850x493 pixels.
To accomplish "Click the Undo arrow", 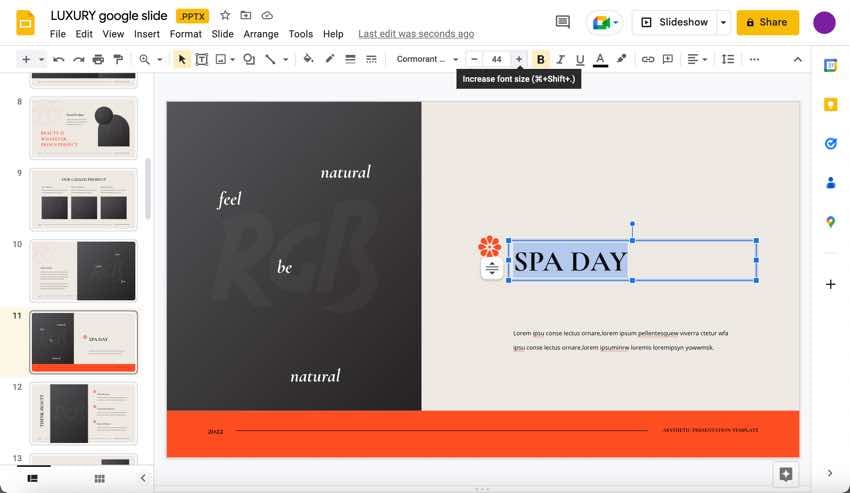I will click(59, 60).
